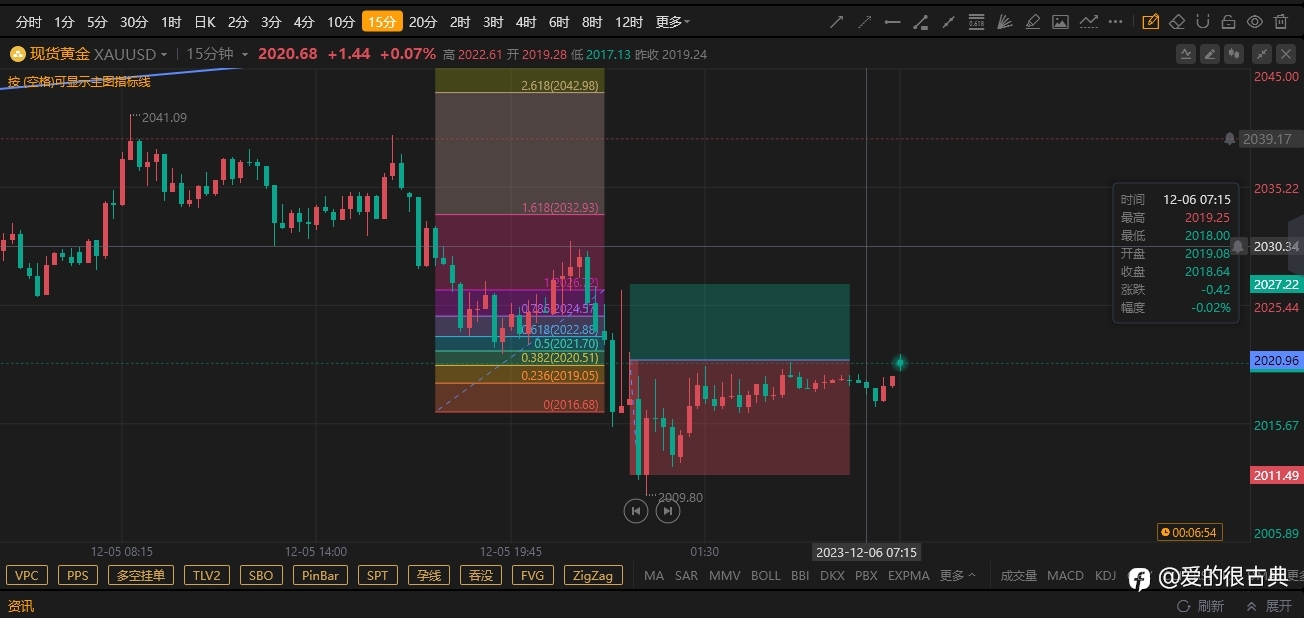Select the active 15分 timeframe
This screenshot has width=1304, height=618.
click(x=382, y=22)
